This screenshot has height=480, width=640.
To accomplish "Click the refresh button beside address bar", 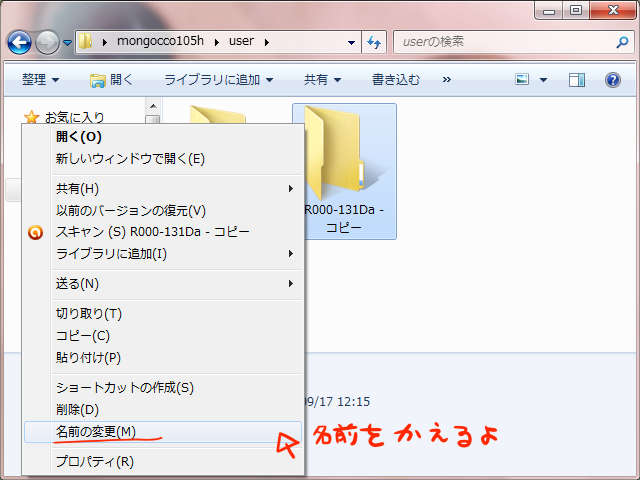I will tap(375, 42).
